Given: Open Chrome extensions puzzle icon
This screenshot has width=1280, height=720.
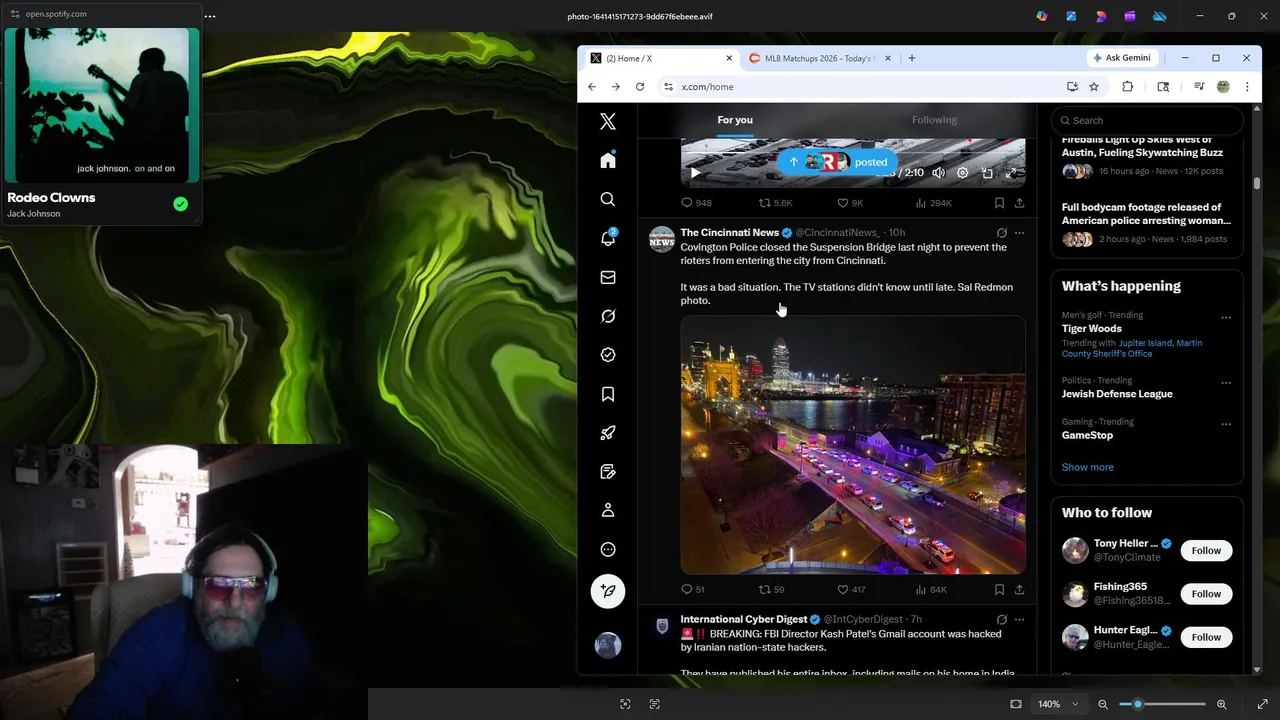Looking at the screenshot, I should click(x=1128, y=87).
